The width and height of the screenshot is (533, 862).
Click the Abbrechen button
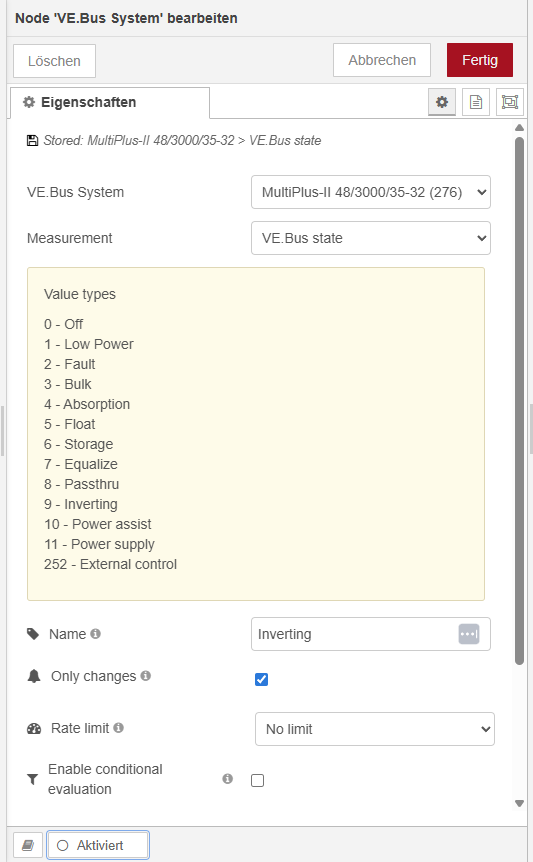pos(382,60)
